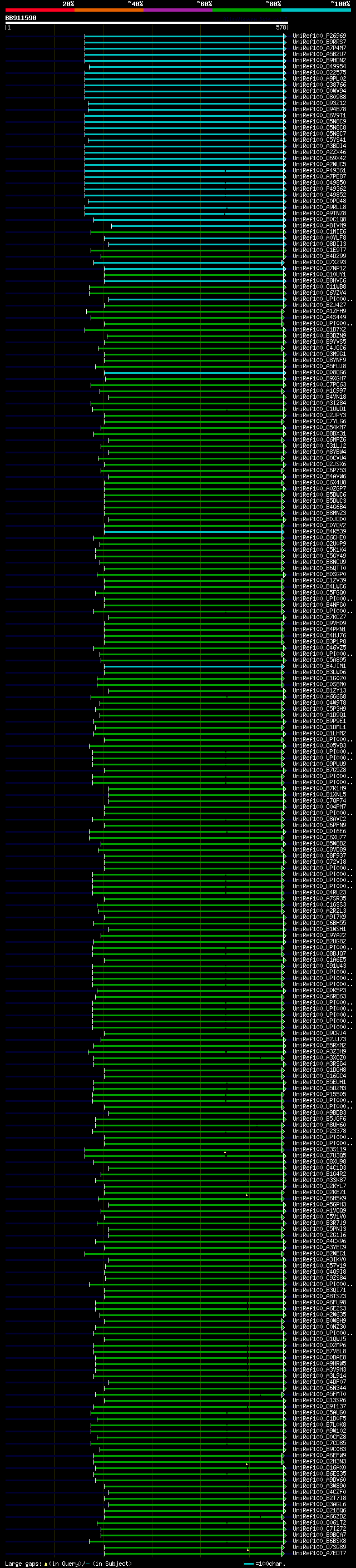
Task: Select the UniRef100_A9RLL8 label
Action: point(319,207)
